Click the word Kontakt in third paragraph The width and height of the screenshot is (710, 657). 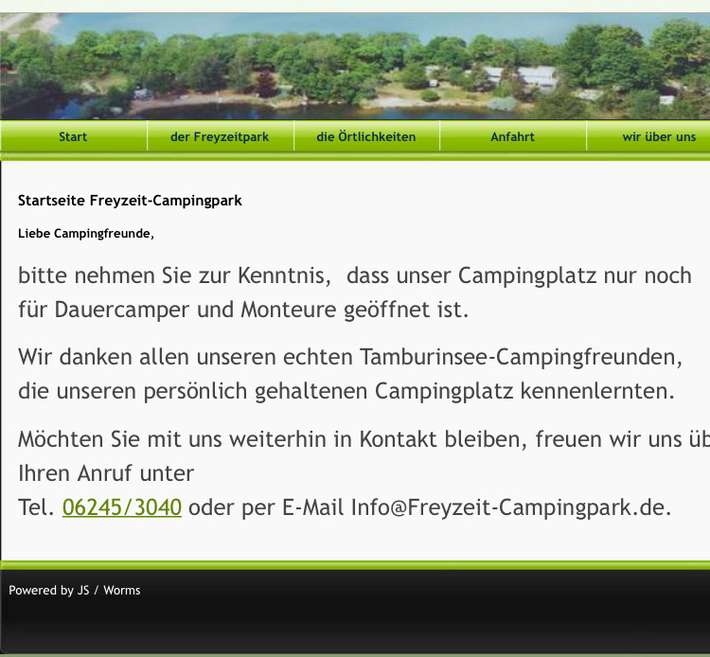tap(398, 439)
